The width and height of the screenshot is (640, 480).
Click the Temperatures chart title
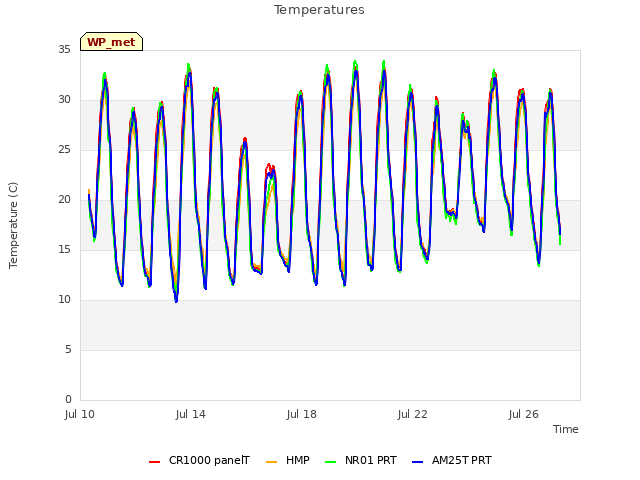coord(319,10)
